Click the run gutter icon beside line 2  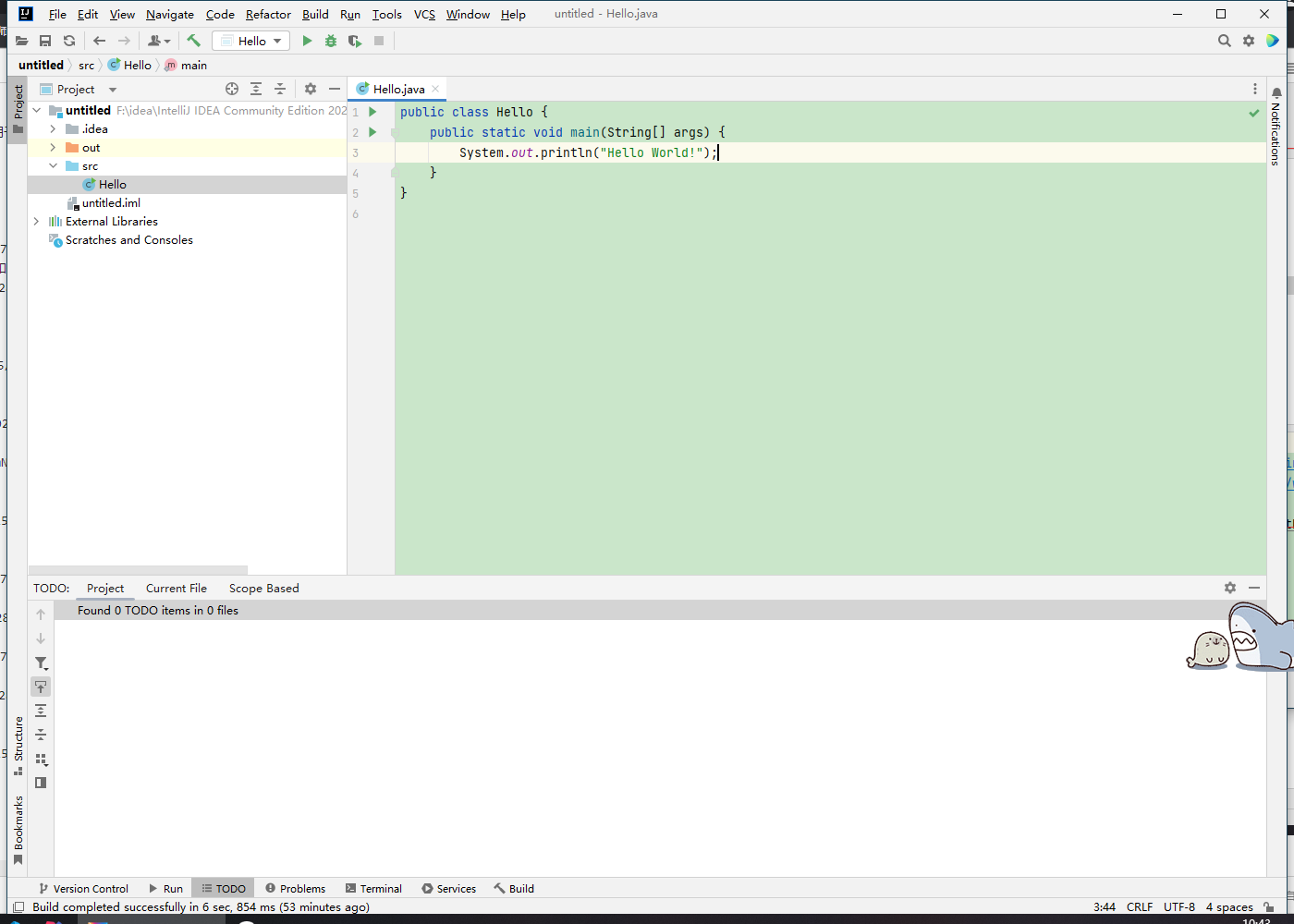tap(372, 132)
